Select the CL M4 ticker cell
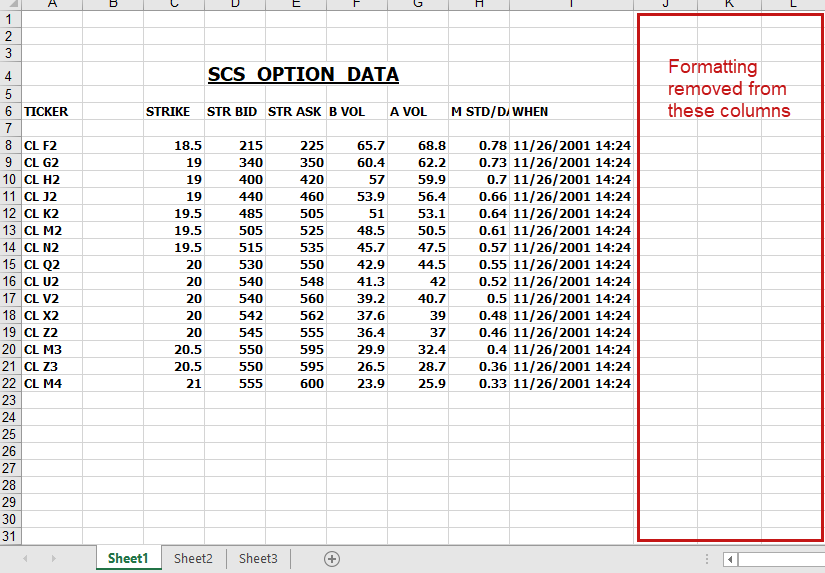 52,383
